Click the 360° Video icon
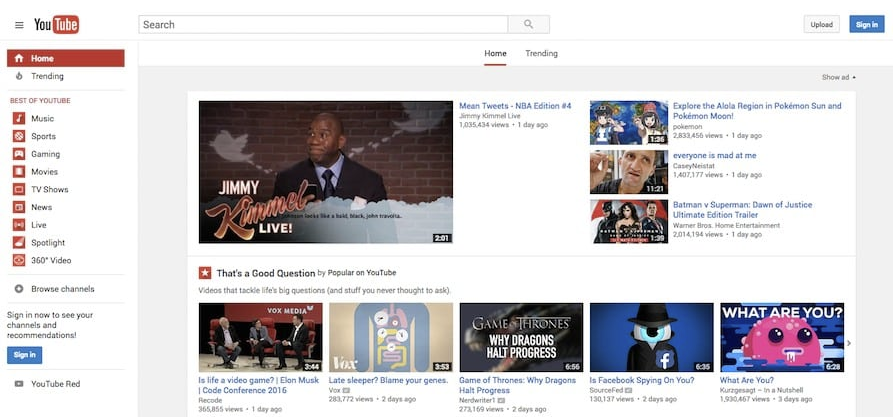Image resolution: width=893 pixels, height=417 pixels. pyautogui.click(x=19, y=260)
